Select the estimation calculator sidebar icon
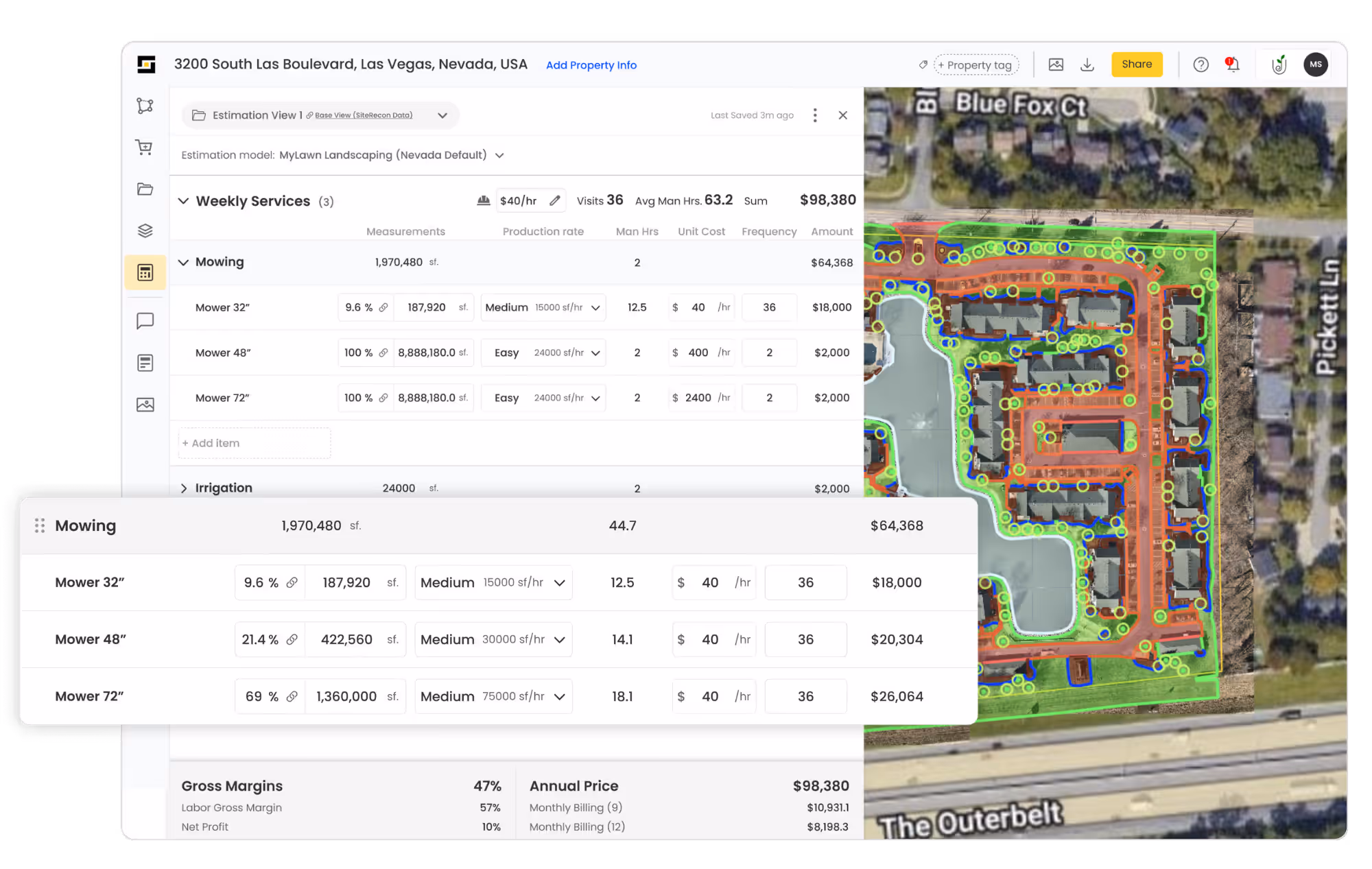 [145, 272]
